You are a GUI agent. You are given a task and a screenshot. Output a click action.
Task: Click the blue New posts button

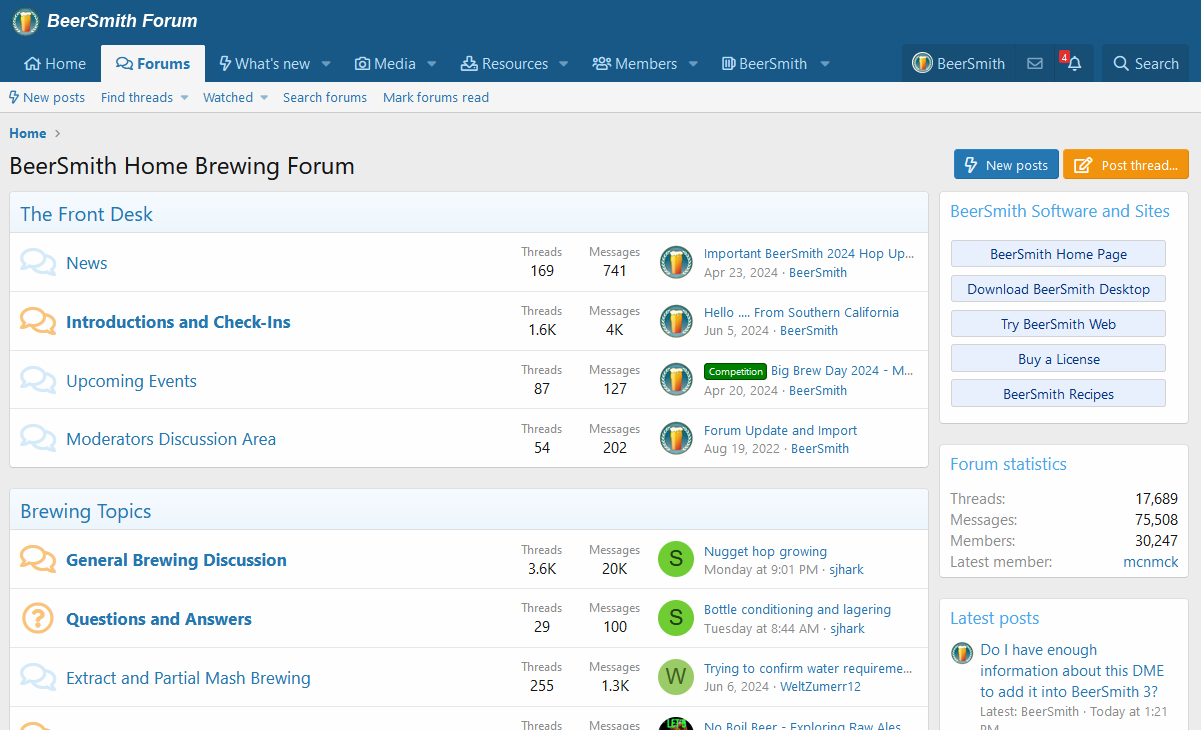click(x=1006, y=165)
